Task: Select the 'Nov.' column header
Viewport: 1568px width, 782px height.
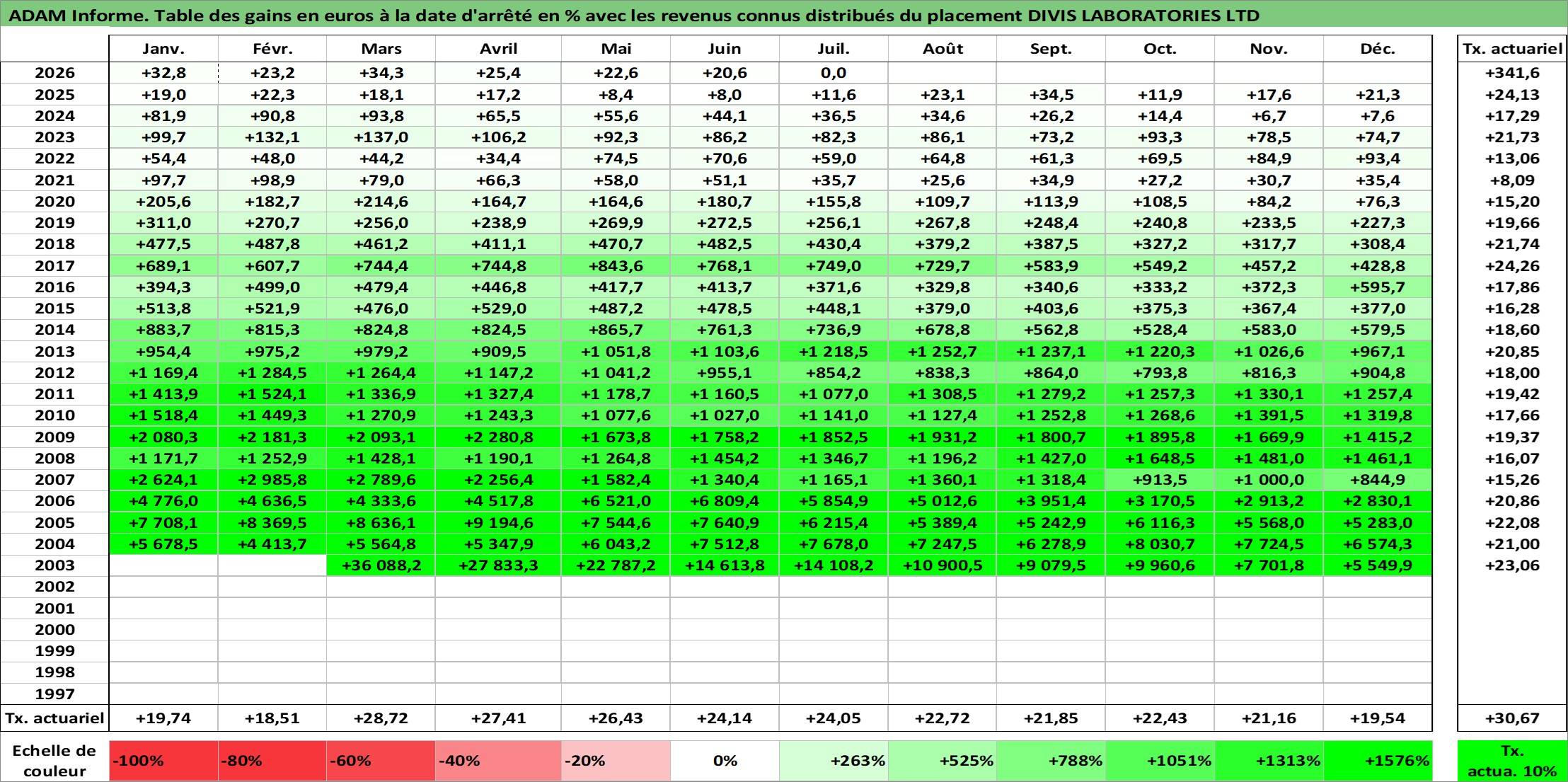Action: pyautogui.click(x=1269, y=49)
